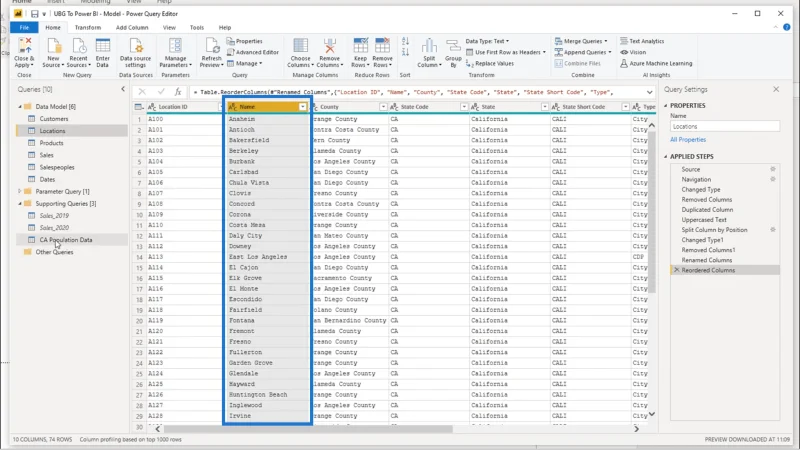This screenshot has width=800, height=450.
Task: Click the All Properties link
Action: coord(688,139)
